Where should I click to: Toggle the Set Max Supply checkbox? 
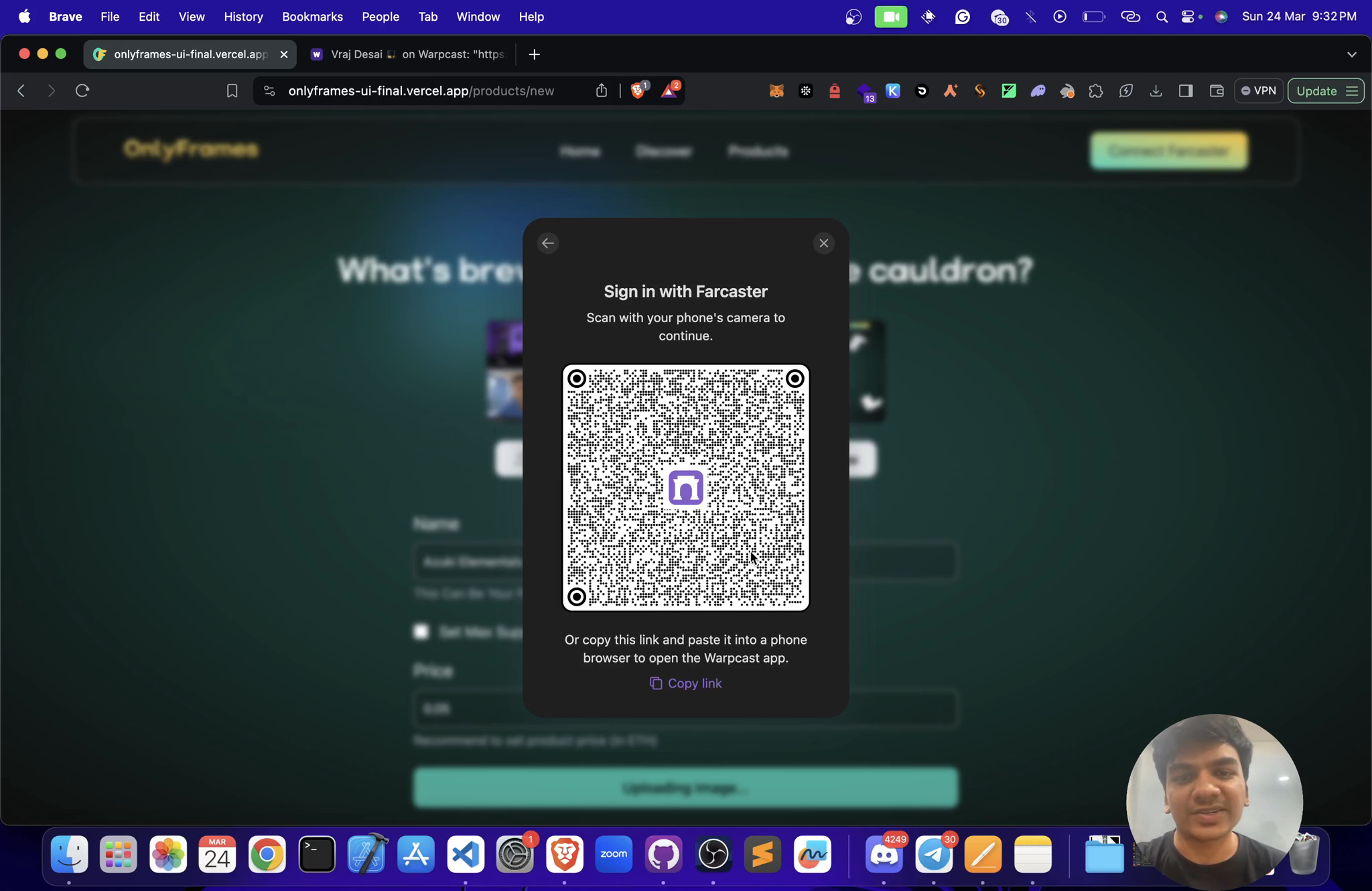(x=421, y=632)
